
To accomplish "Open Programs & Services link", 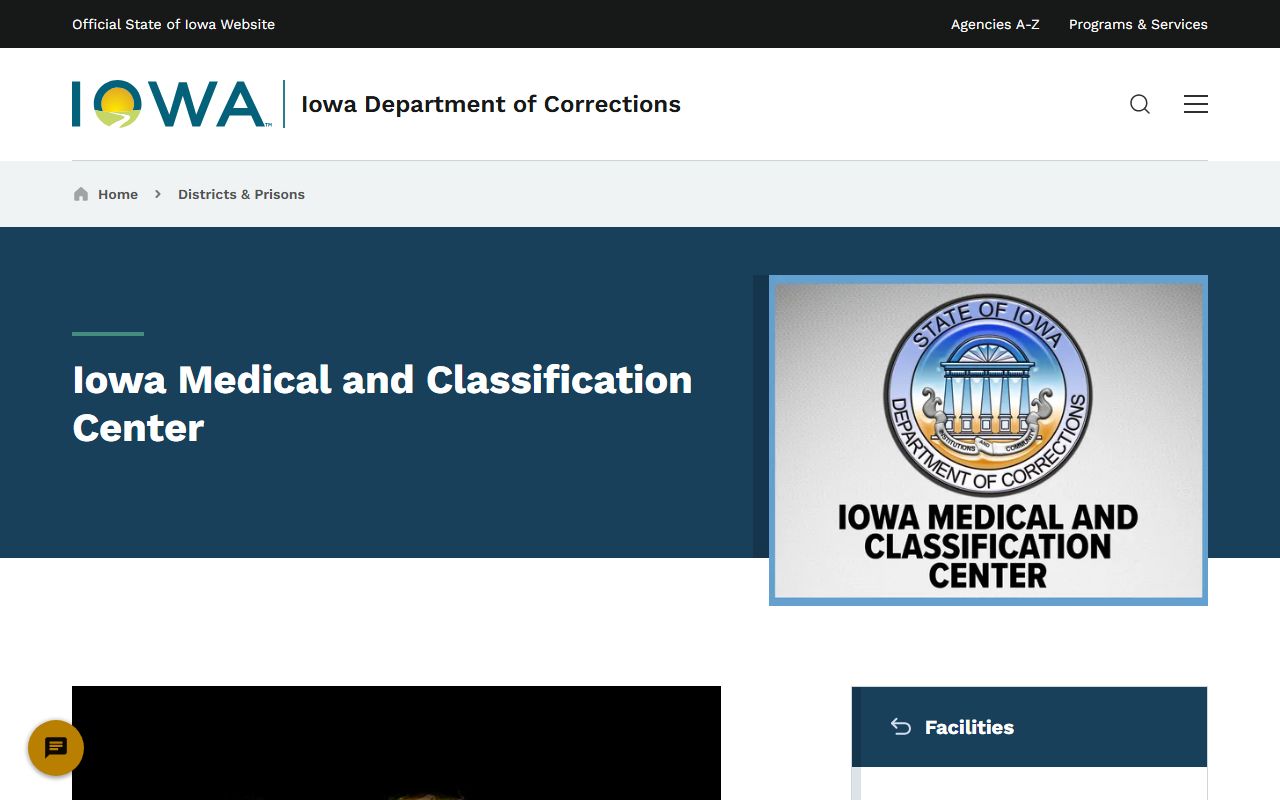I will click(1138, 24).
